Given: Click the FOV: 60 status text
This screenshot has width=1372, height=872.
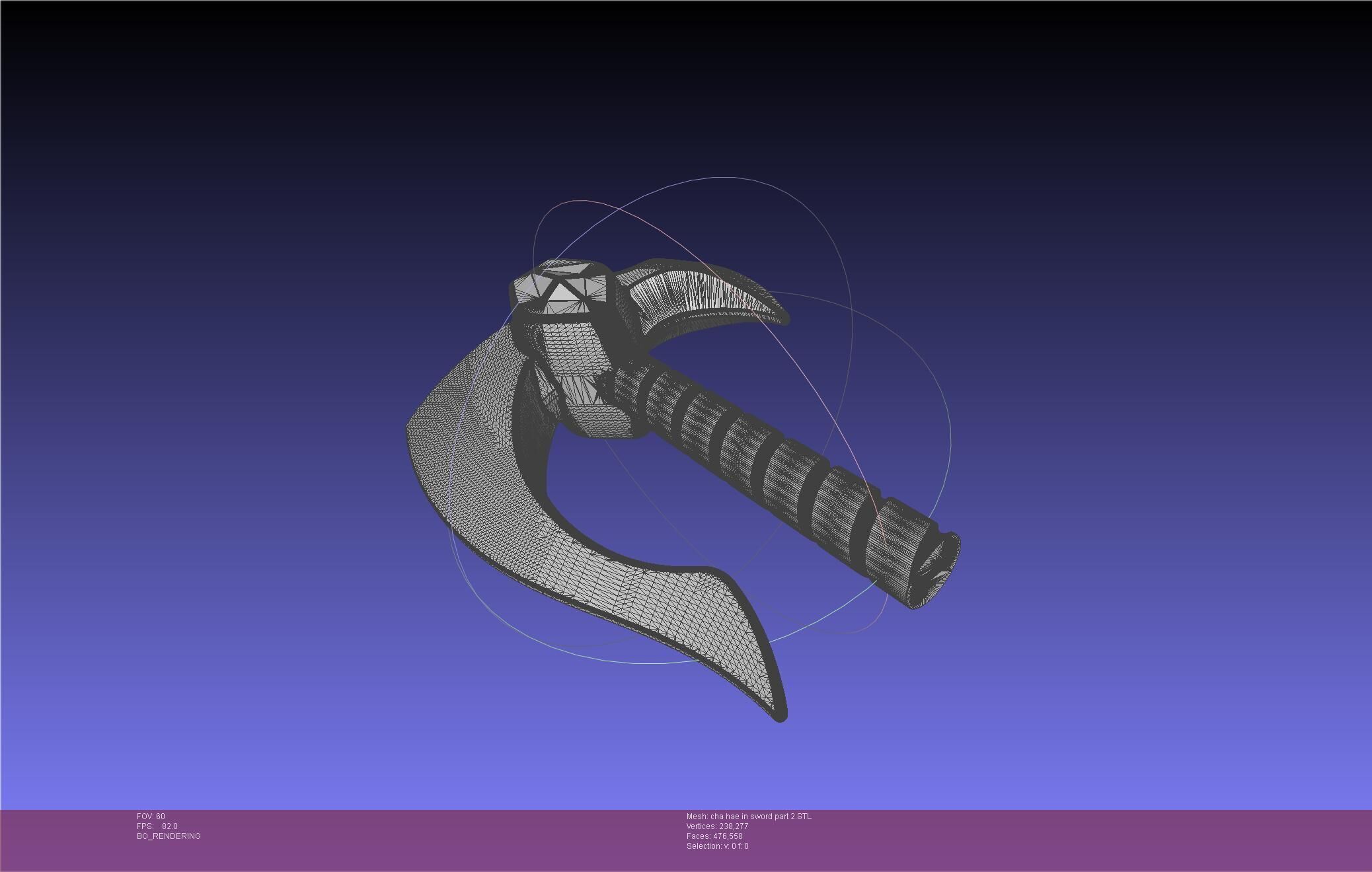Looking at the screenshot, I should coord(151,817).
